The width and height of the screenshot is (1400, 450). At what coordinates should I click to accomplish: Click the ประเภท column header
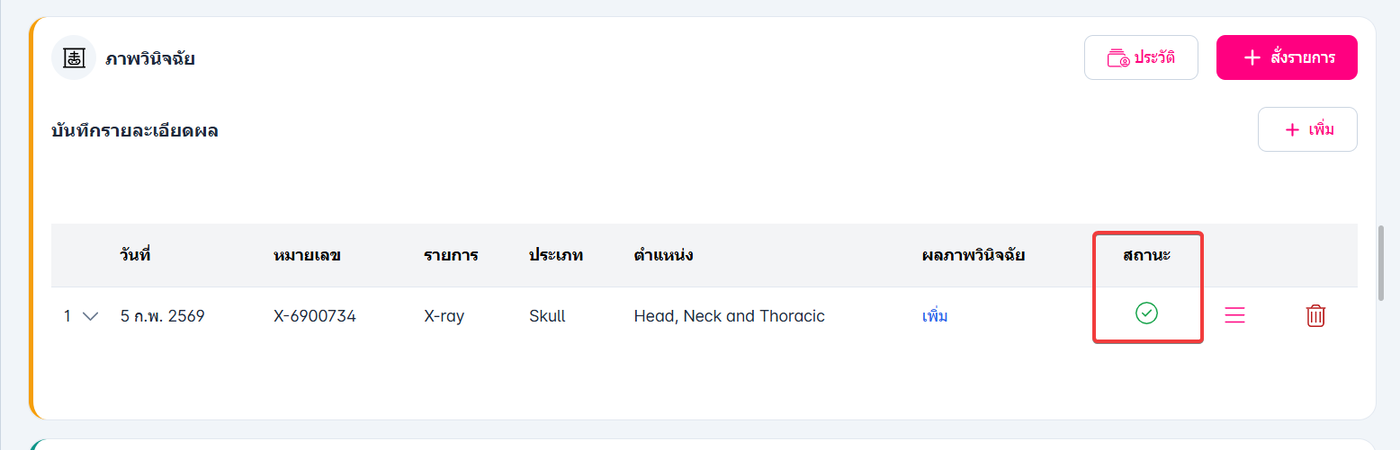coord(556,255)
